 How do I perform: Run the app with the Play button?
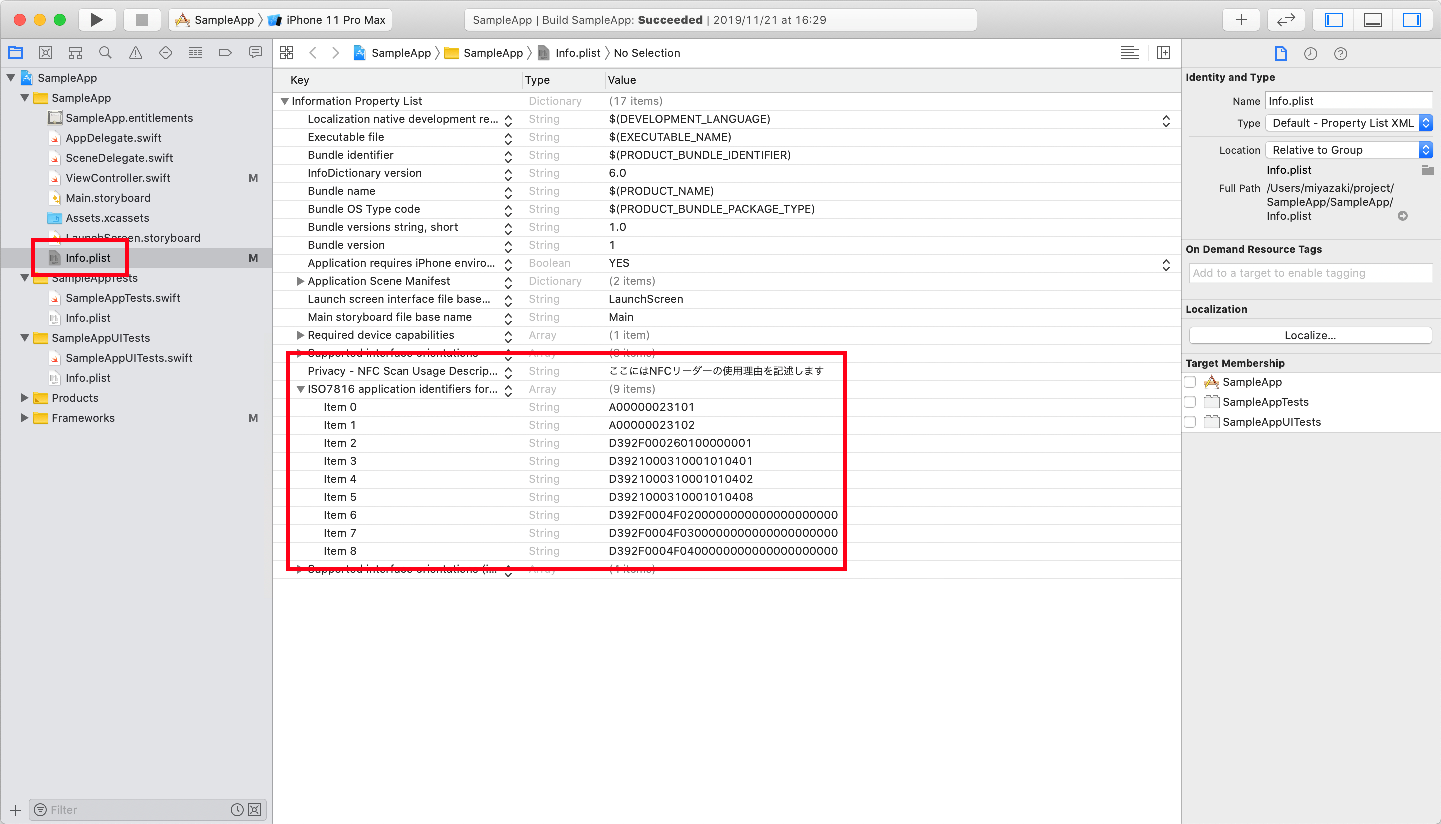[x=97, y=20]
